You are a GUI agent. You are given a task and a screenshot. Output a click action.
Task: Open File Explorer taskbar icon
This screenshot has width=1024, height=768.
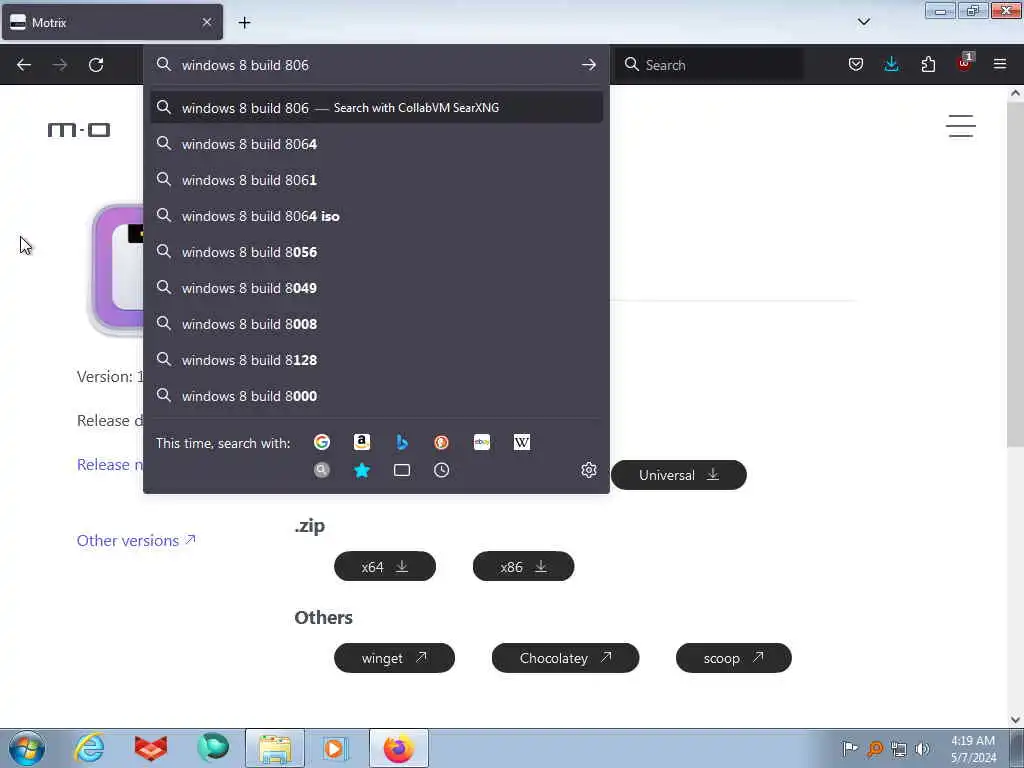click(275, 748)
